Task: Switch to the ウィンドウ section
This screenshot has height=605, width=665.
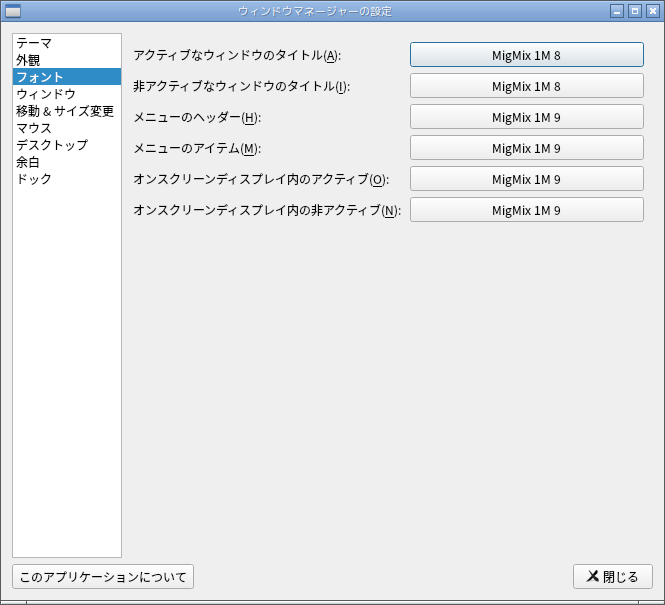Action: tap(67, 94)
